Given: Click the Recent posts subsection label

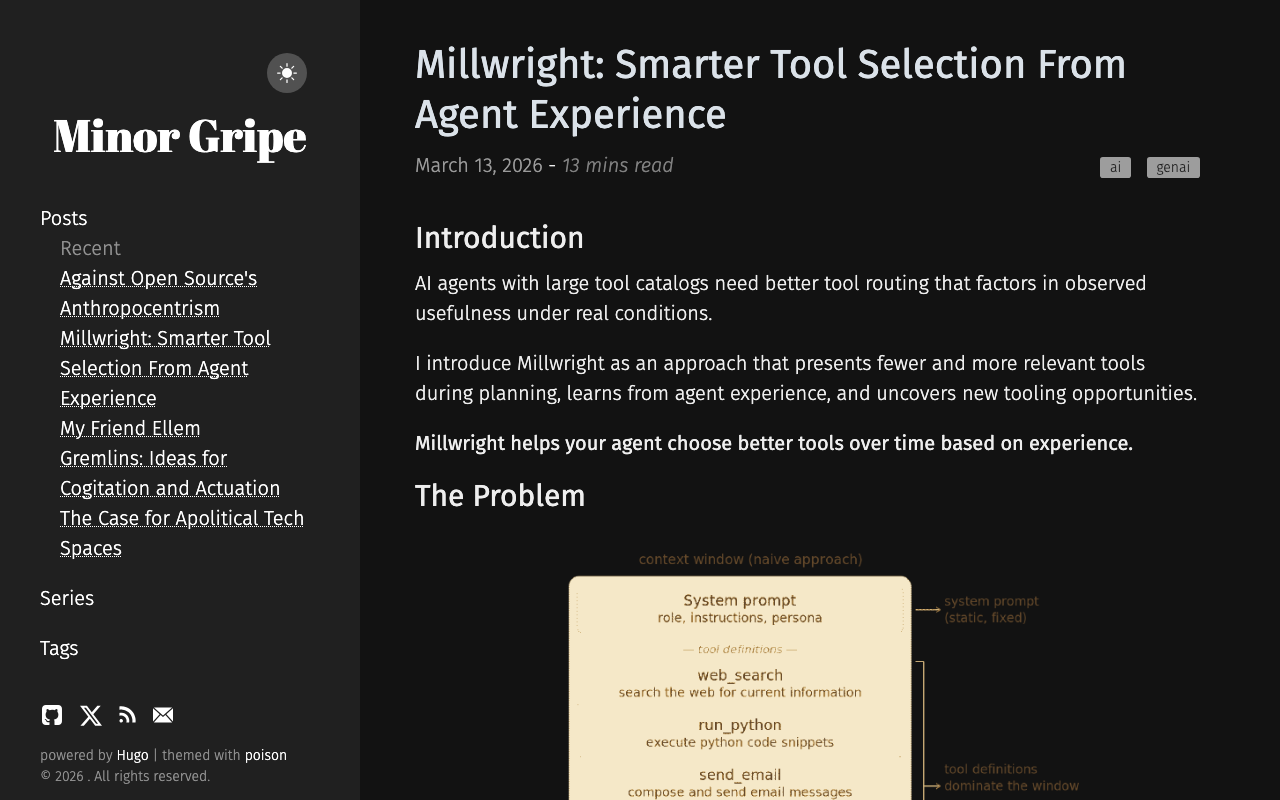Looking at the screenshot, I should pos(90,248).
